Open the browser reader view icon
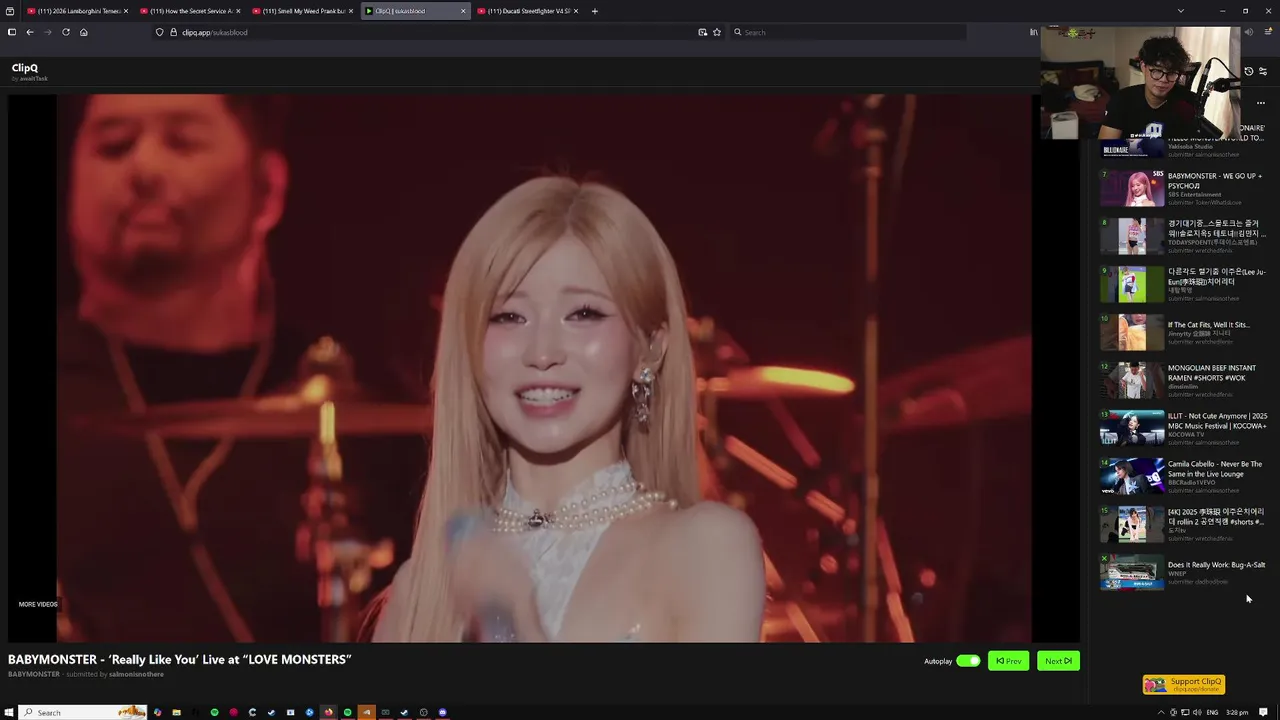 tap(702, 32)
